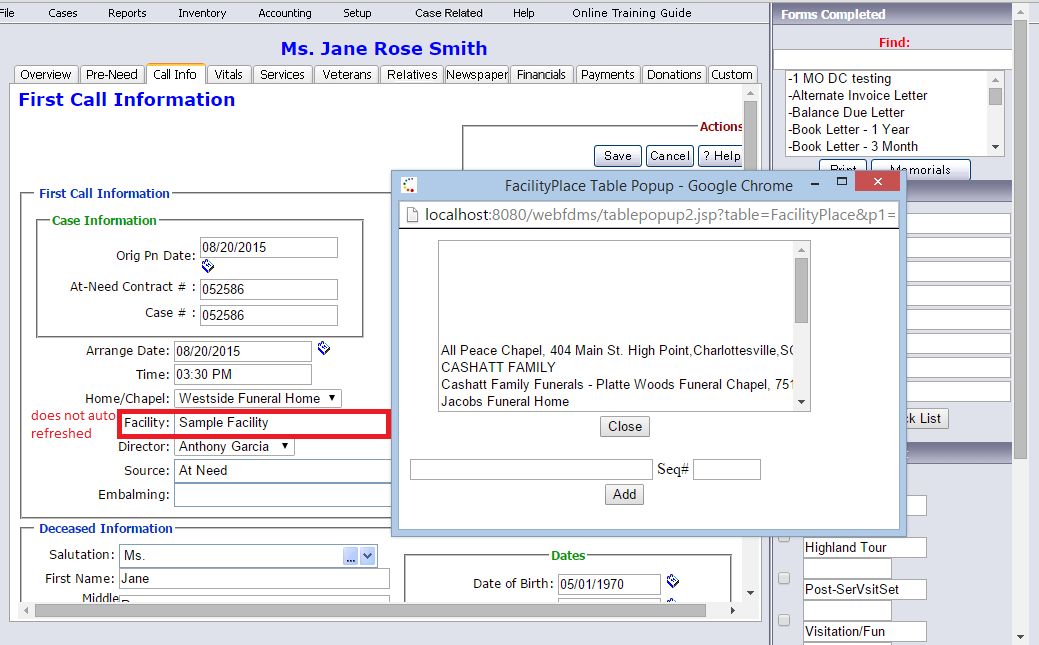This screenshot has height=645, width=1039.
Task: Open the Help menu
Action: (523, 13)
